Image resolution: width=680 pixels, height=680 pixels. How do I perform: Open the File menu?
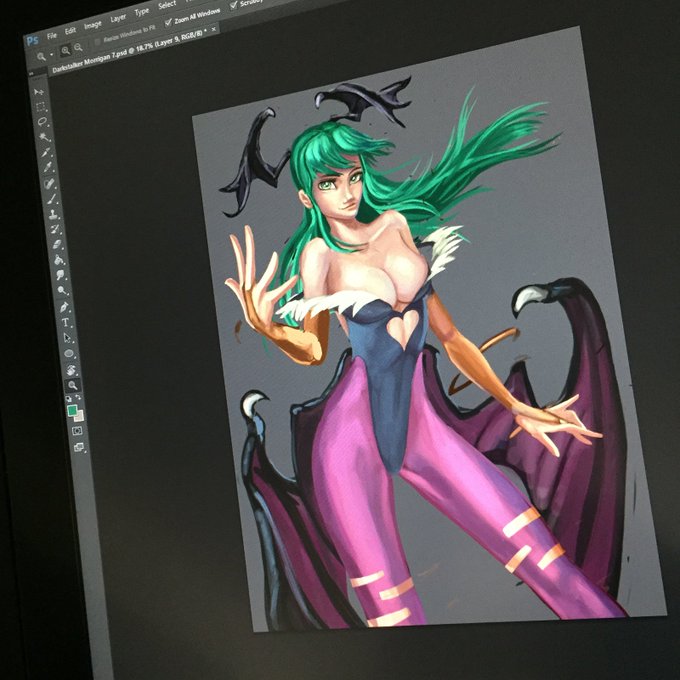pos(52,36)
